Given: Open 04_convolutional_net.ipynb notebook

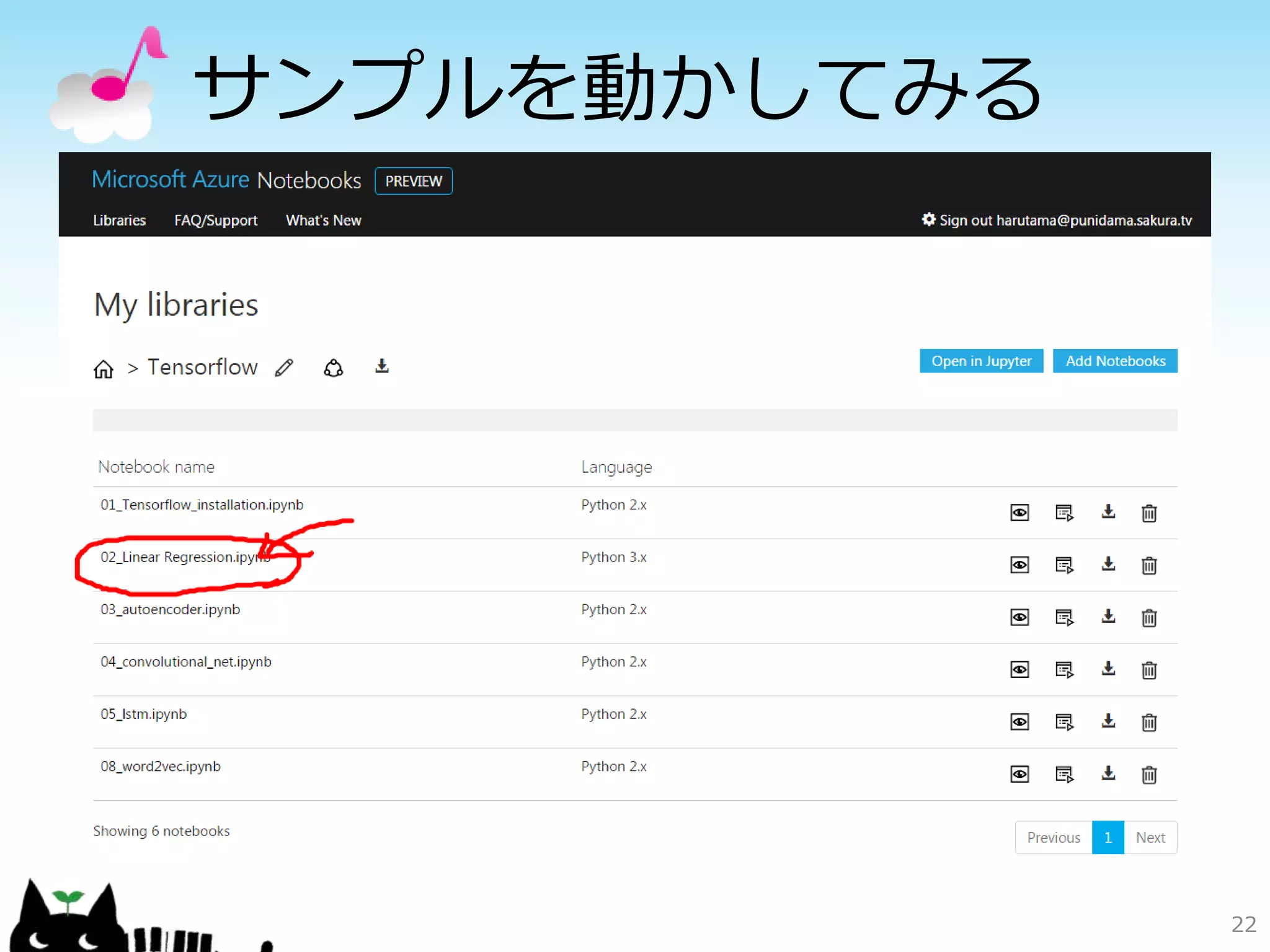Looking at the screenshot, I should [186, 662].
